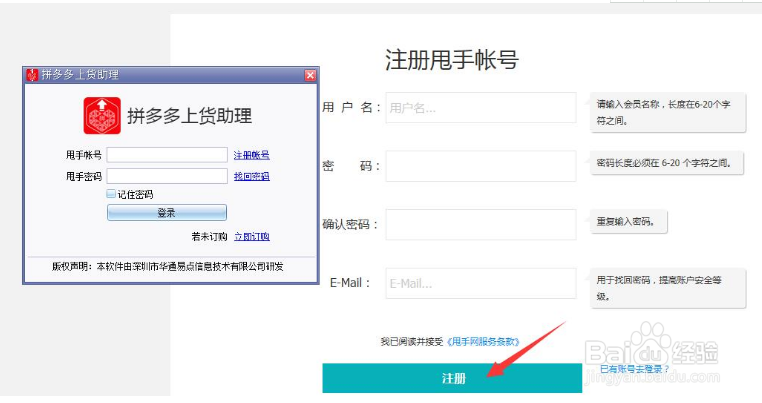Follow the 已有账号去登录 link
Viewport: 762px width, 403px height.
(x=635, y=369)
